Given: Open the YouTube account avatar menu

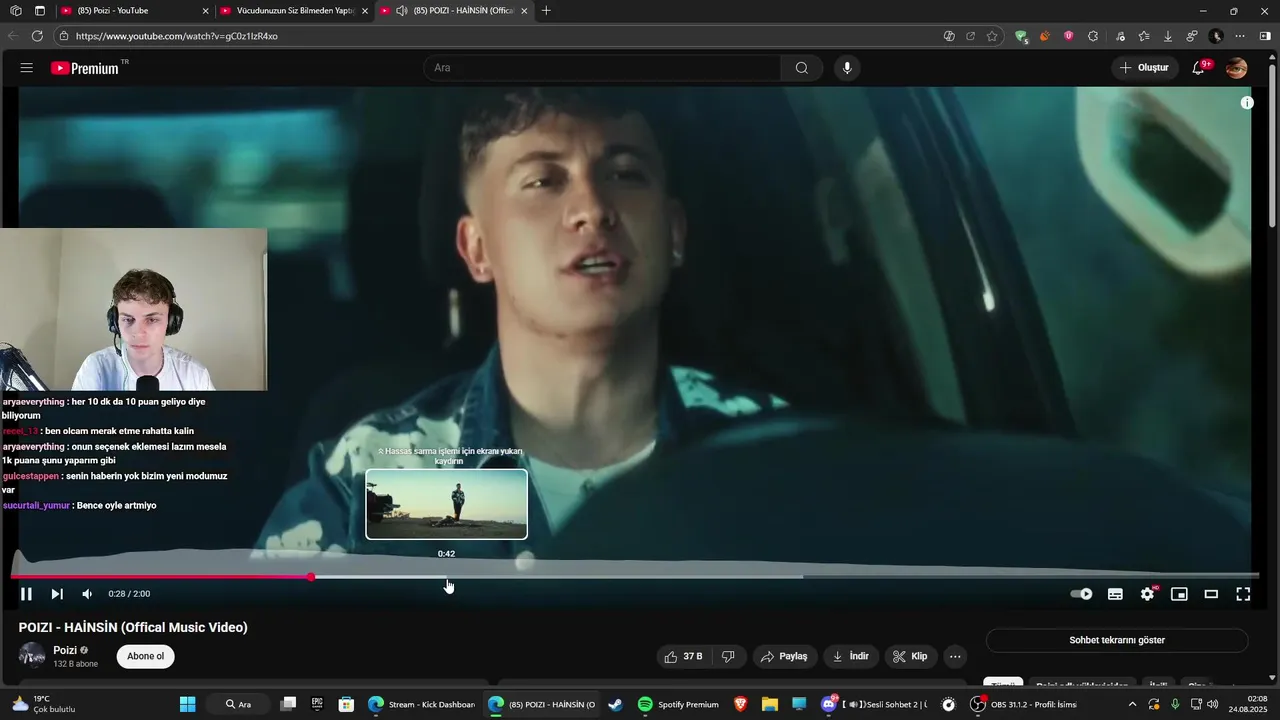Looking at the screenshot, I should coord(1237,68).
